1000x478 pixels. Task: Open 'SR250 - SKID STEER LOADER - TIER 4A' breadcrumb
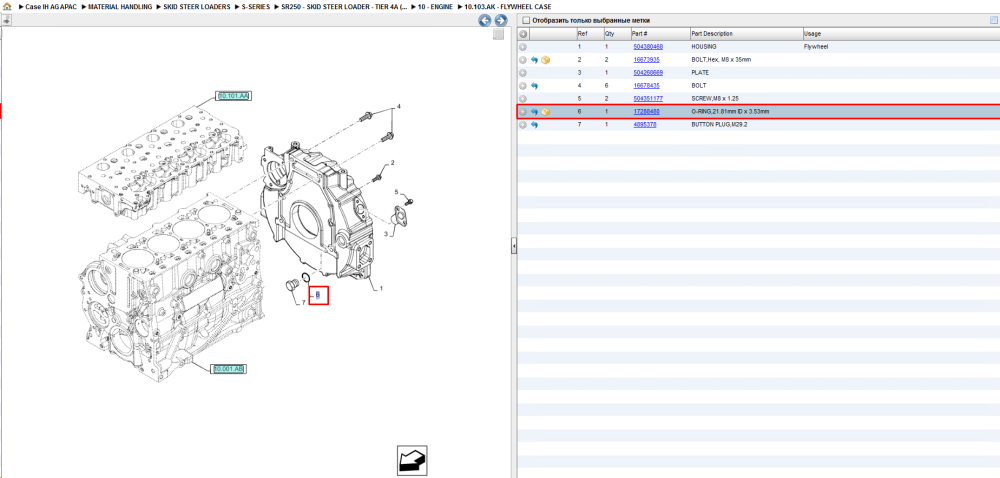click(344, 6)
